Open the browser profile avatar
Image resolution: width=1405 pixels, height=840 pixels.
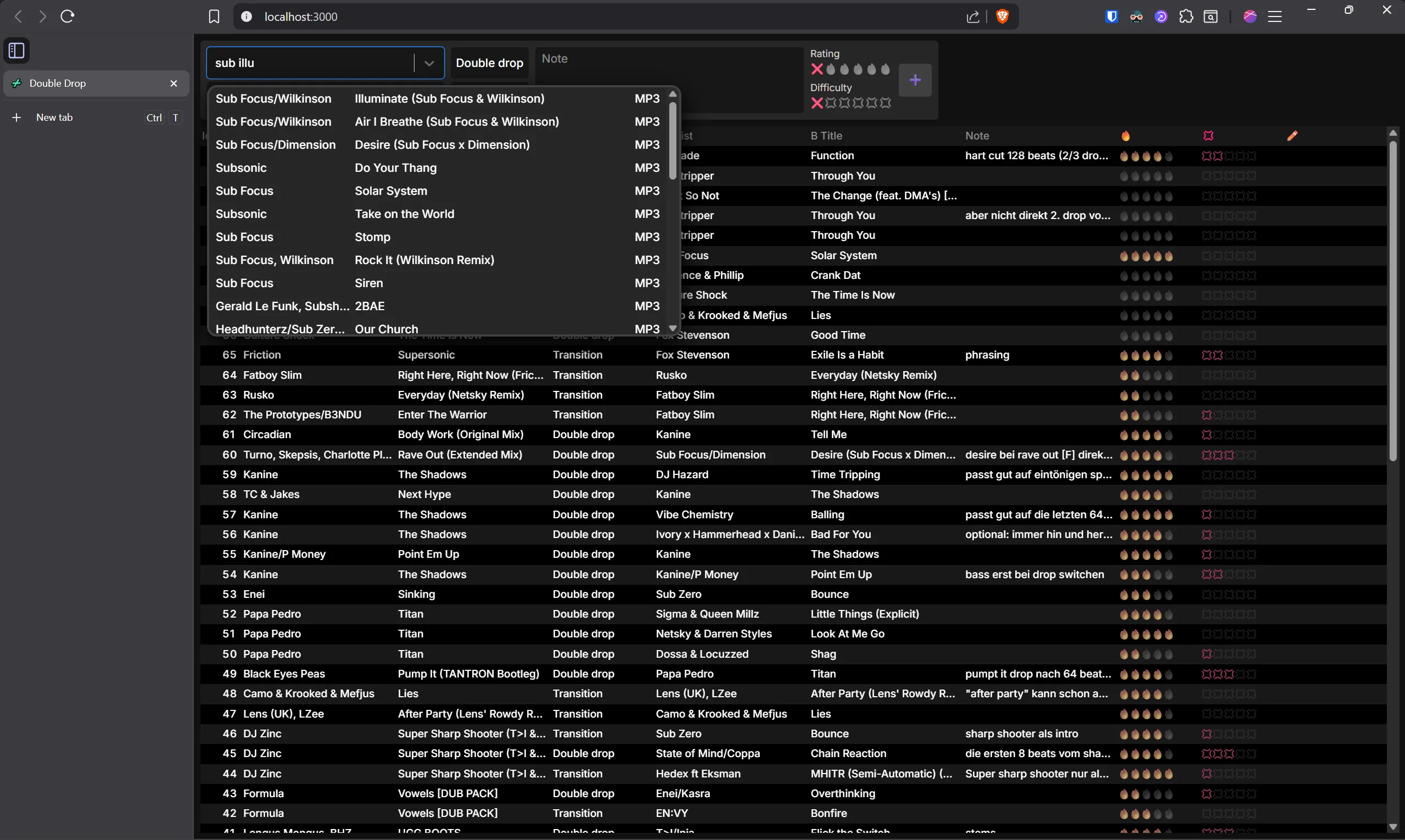pos(1250,16)
